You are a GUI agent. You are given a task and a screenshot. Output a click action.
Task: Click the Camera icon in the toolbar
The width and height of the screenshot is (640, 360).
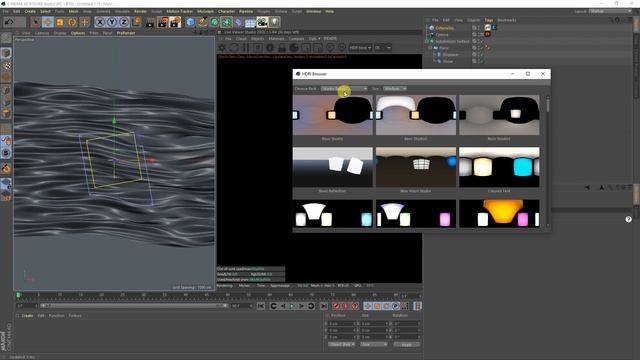(x=262, y=22)
